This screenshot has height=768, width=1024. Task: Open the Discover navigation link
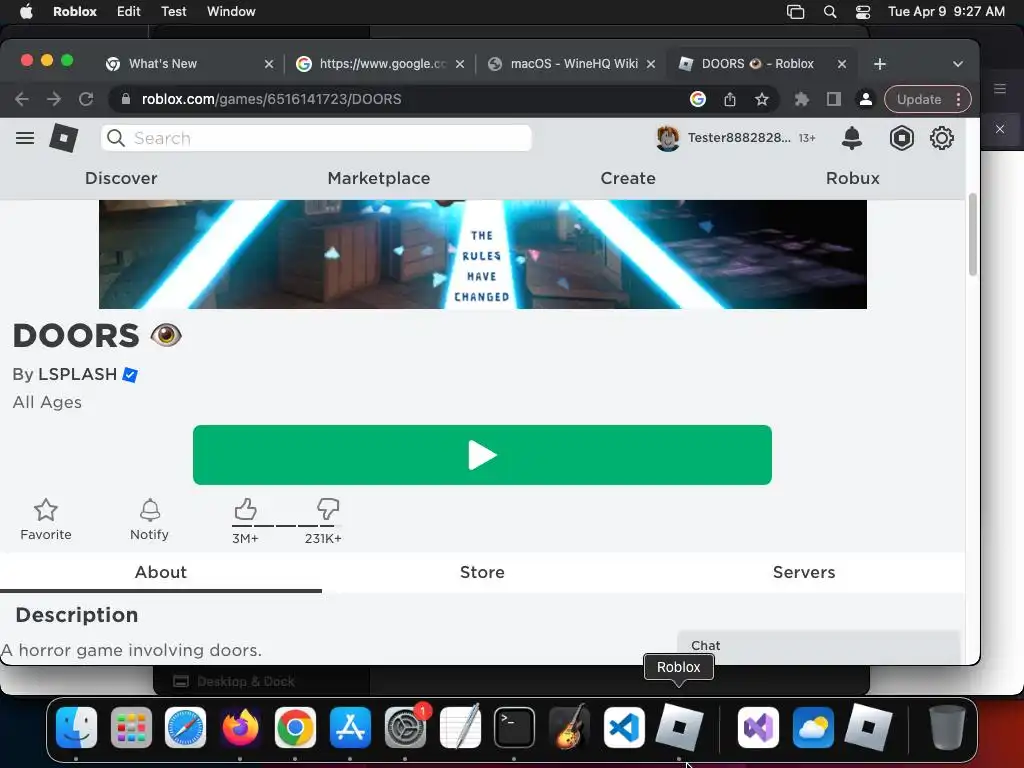pos(121,178)
